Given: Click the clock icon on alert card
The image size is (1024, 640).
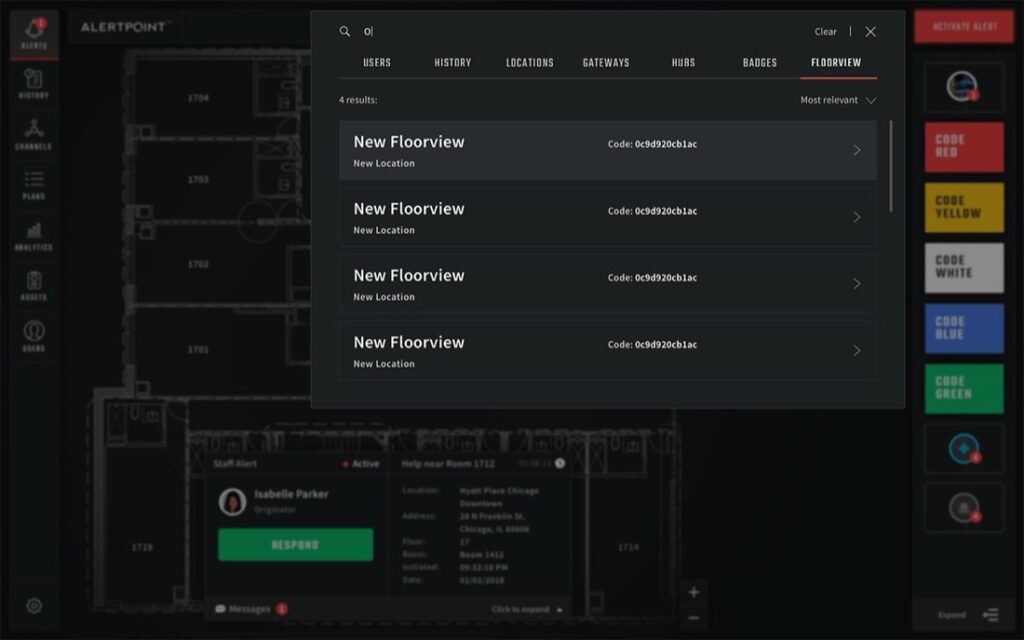Looking at the screenshot, I should point(560,463).
